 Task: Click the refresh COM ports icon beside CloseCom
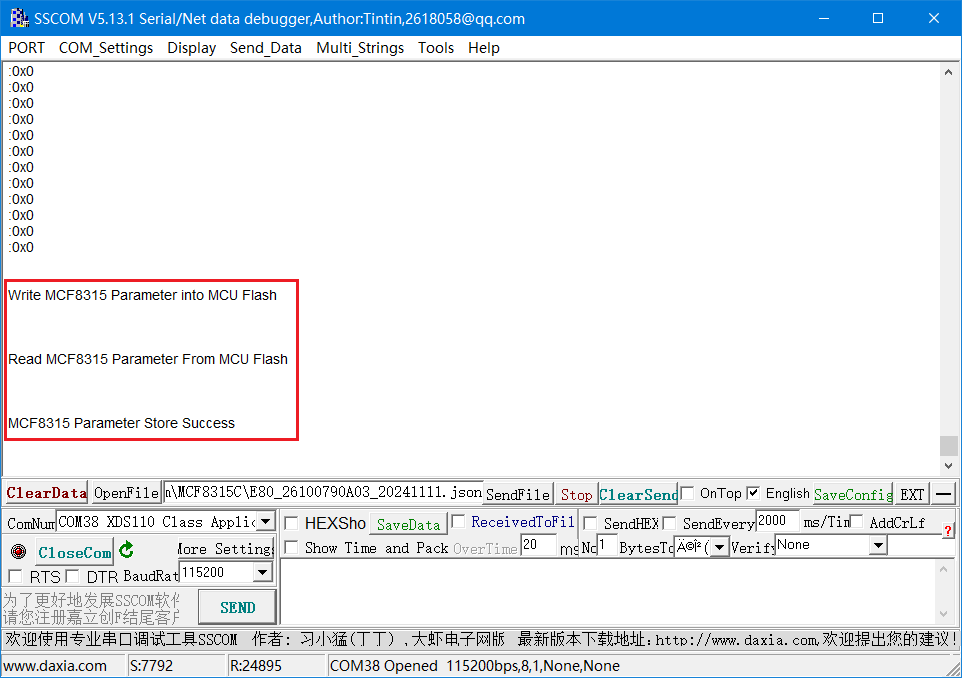click(x=124, y=551)
